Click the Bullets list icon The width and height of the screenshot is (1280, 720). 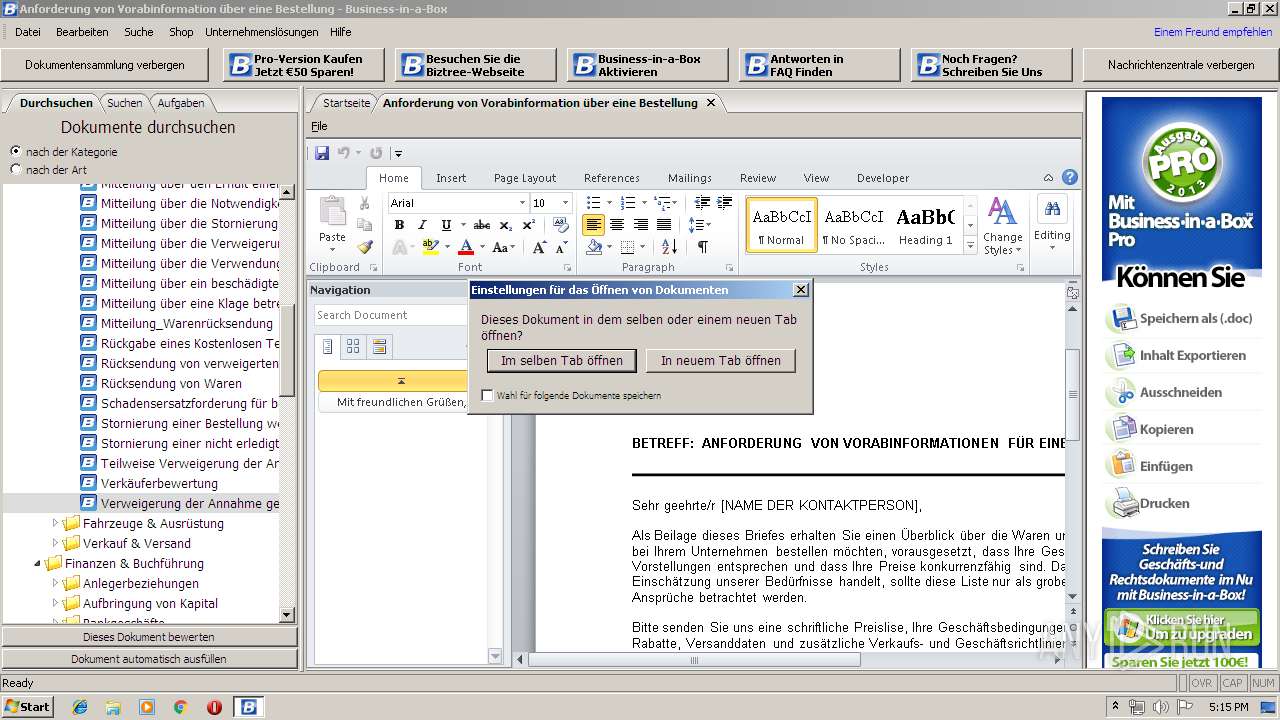click(x=593, y=203)
